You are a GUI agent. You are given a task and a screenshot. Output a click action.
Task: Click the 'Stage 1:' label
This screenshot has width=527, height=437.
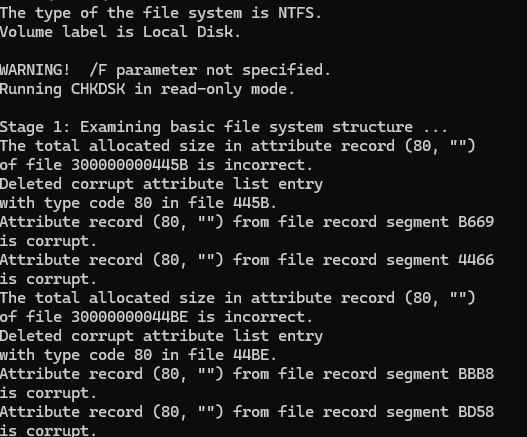pyautogui.click(x=35, y=127)
